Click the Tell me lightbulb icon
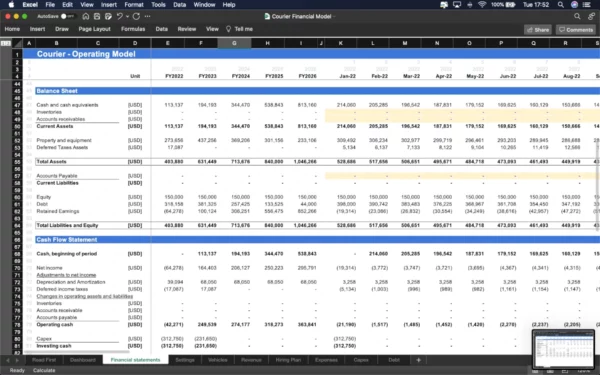 (228, 29)
